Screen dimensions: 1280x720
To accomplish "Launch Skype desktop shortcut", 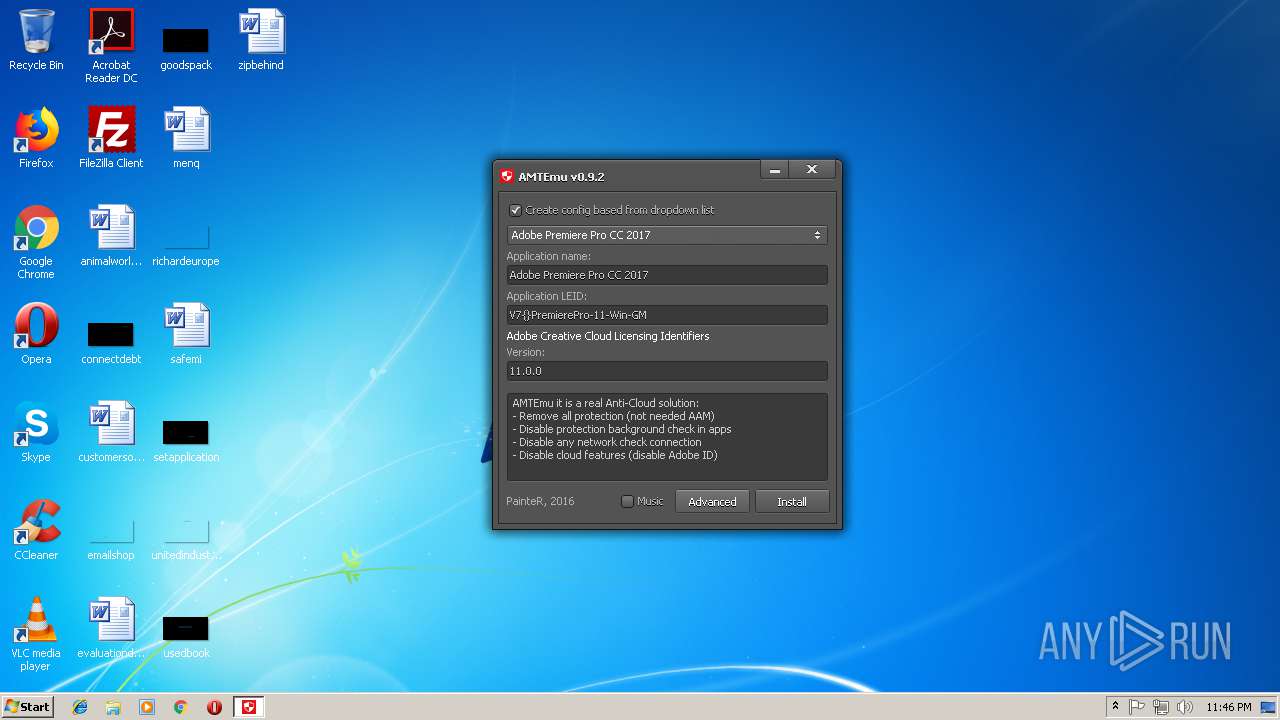I will tap(36, 432).
